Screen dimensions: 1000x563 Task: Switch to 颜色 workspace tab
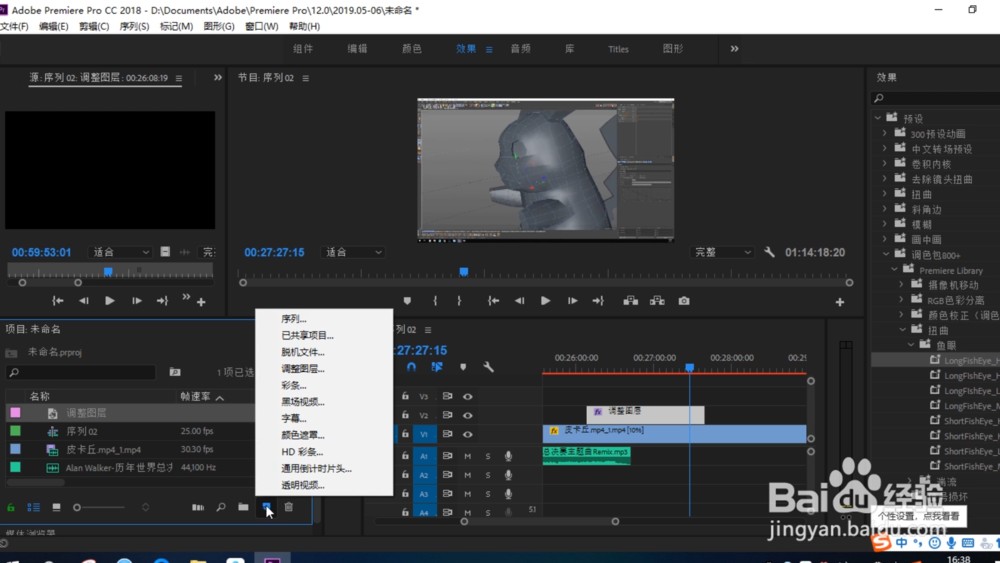pos(412,48)
